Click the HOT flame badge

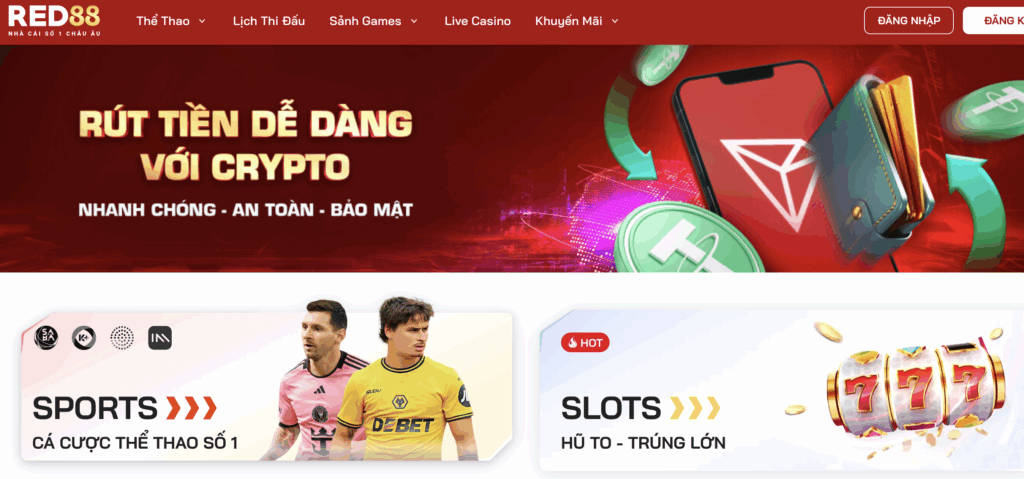click(x=584, y=342)
